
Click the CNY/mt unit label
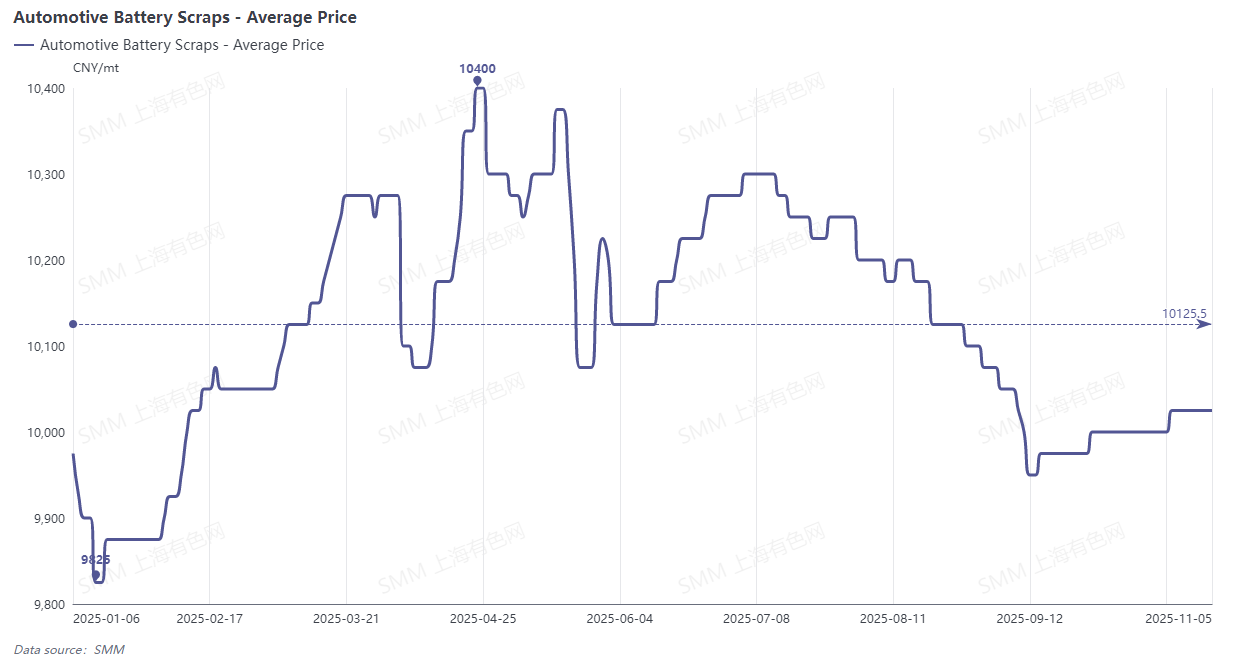[95, 67]
